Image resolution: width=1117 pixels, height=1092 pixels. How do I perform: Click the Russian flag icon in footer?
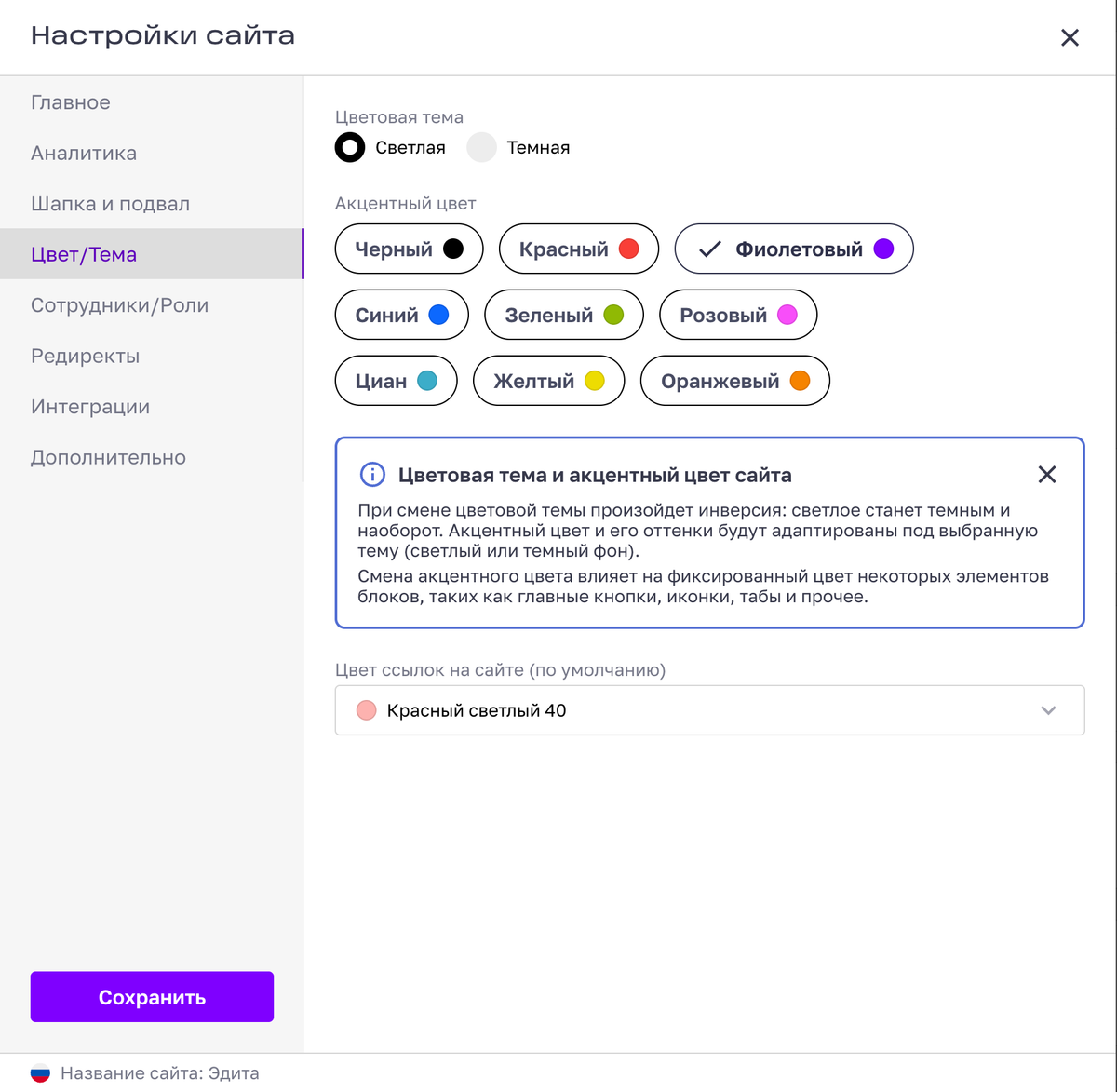(x=40, y=1073)
